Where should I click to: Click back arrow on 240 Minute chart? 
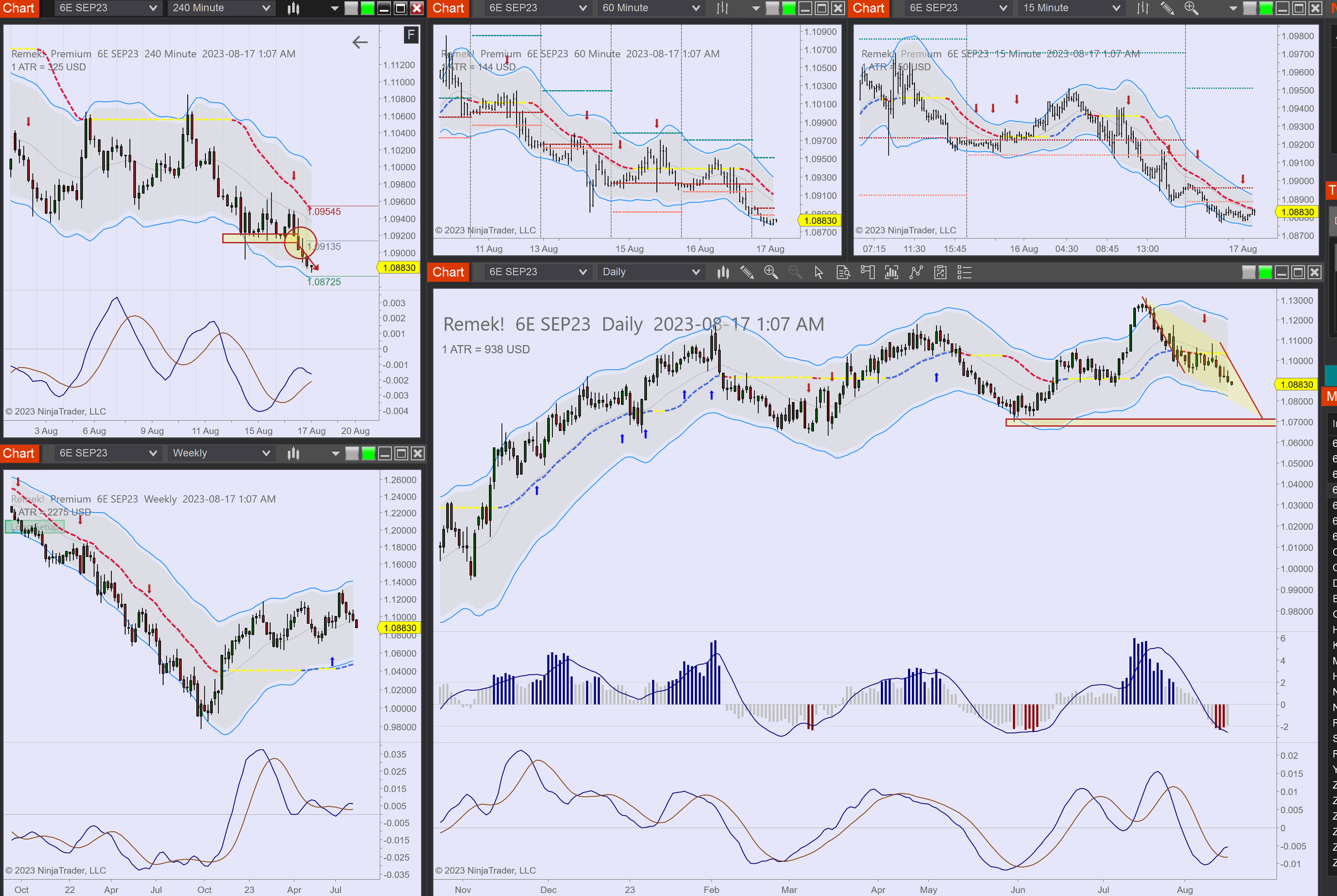point(359,42)
